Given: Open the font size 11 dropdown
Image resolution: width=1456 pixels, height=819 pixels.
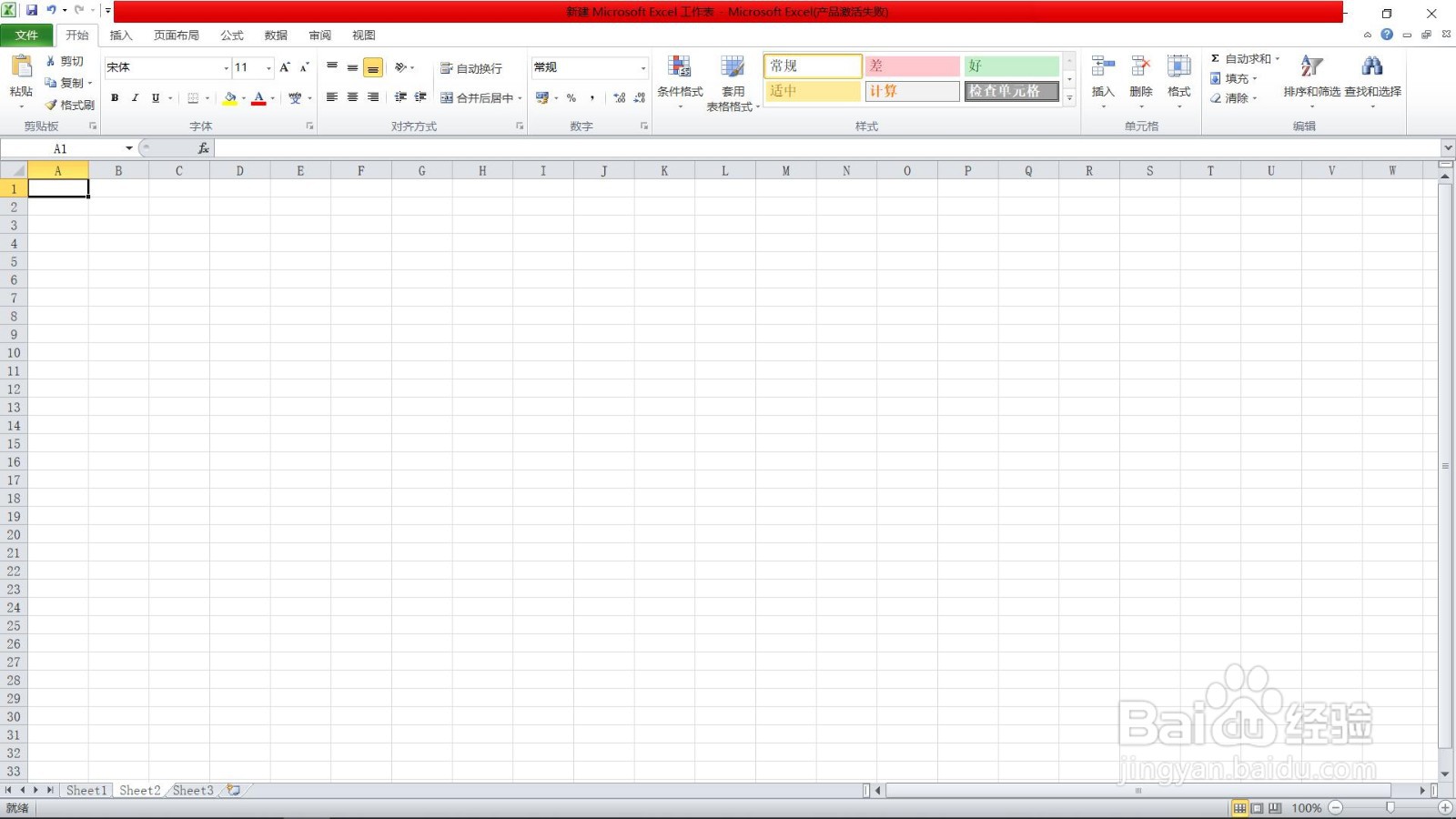Looking at the screenshot, I should tap(268, 68).
